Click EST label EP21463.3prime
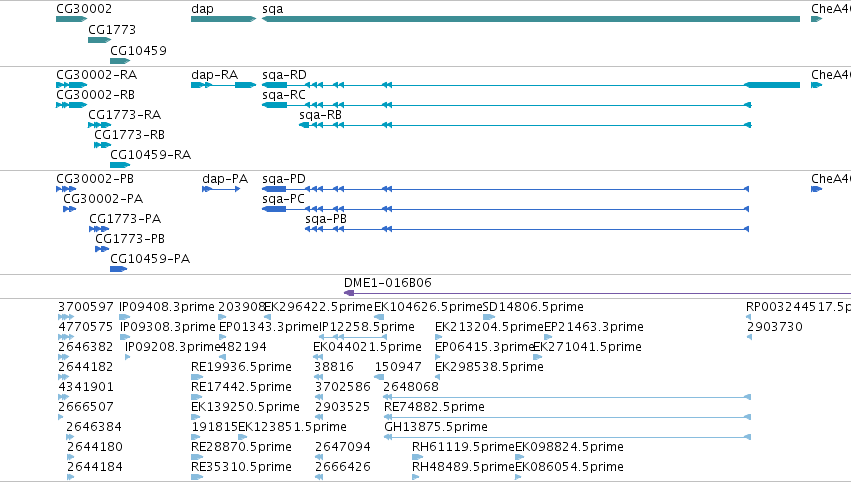The height and width of the screenshot is (482, 851). tap(594, 327)
